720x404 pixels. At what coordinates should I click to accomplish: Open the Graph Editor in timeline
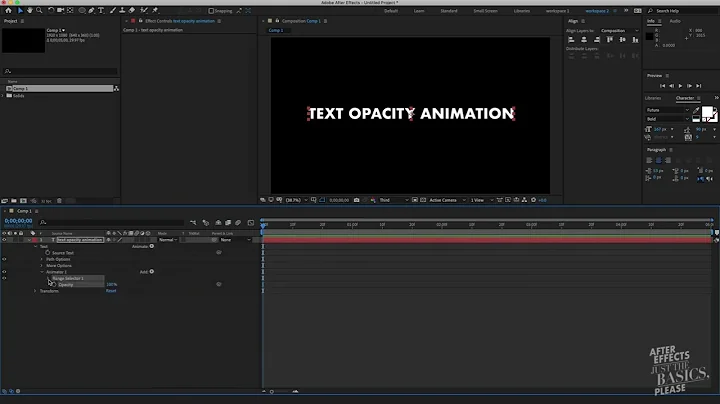coord(251,223)
